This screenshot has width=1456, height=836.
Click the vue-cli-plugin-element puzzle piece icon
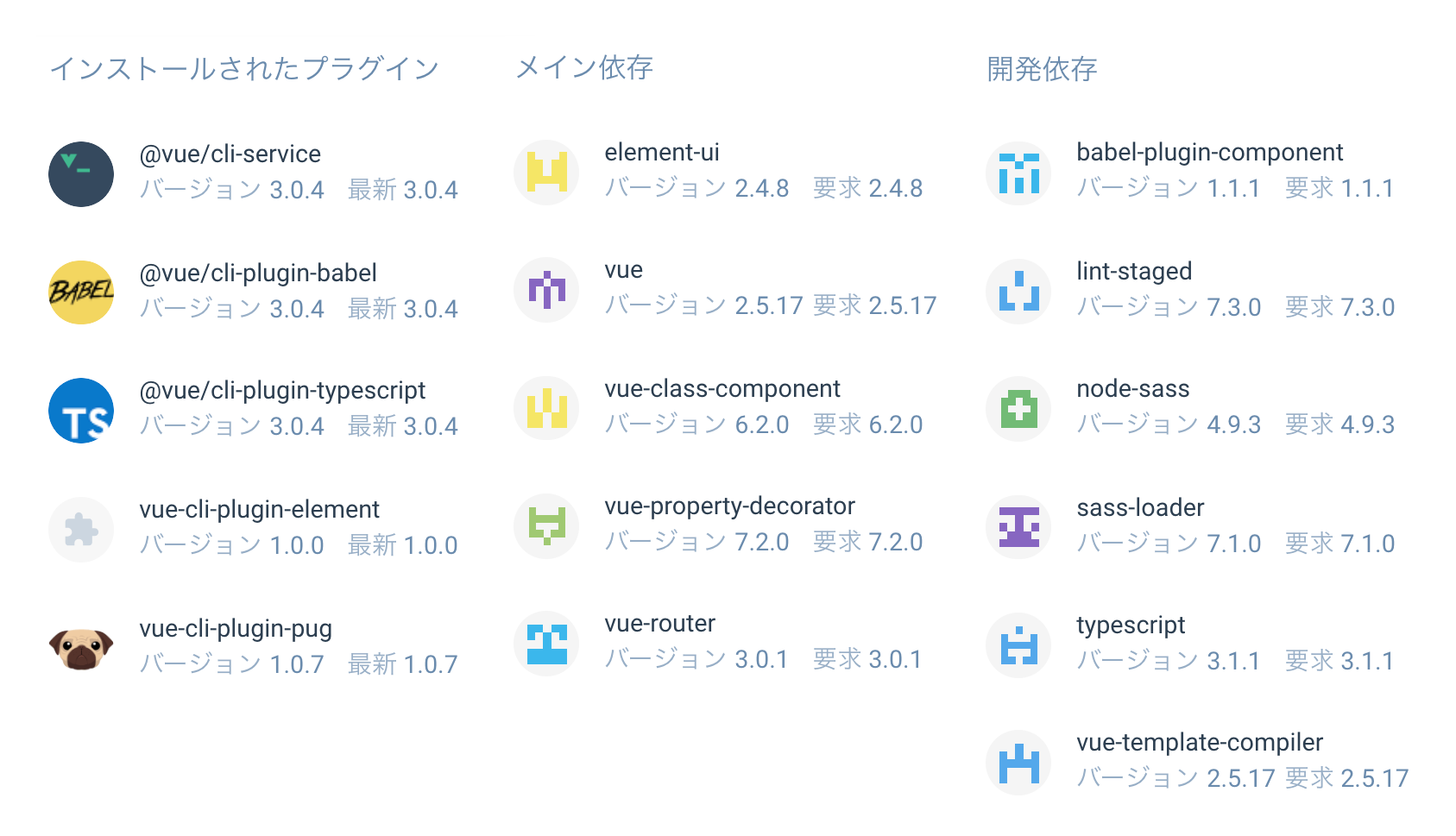pos(81,529)
